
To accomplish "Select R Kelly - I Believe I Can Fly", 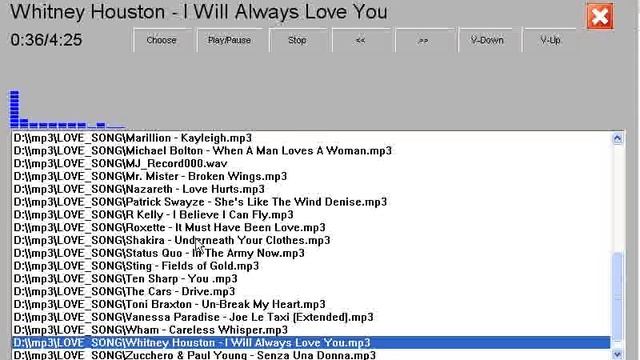I will 311,215.
